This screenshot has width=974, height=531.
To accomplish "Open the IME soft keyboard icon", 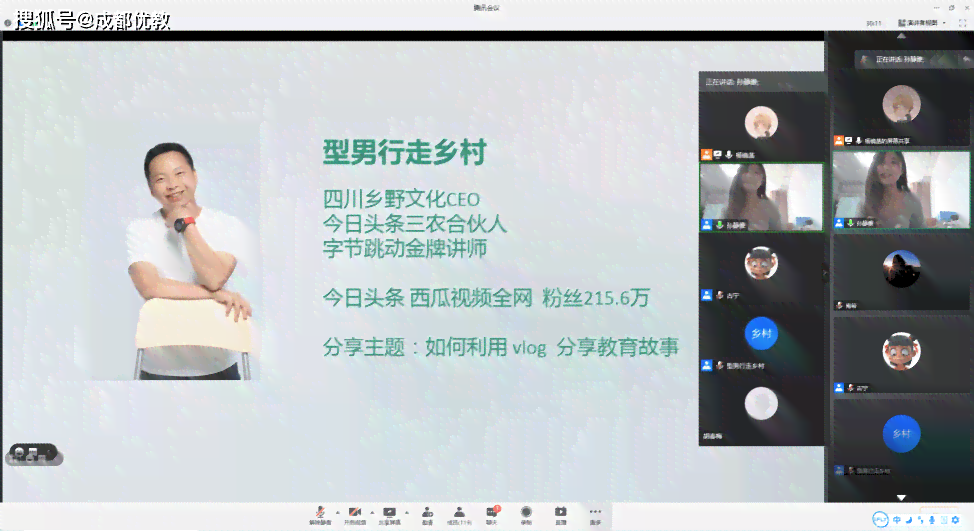I will 944,520.
